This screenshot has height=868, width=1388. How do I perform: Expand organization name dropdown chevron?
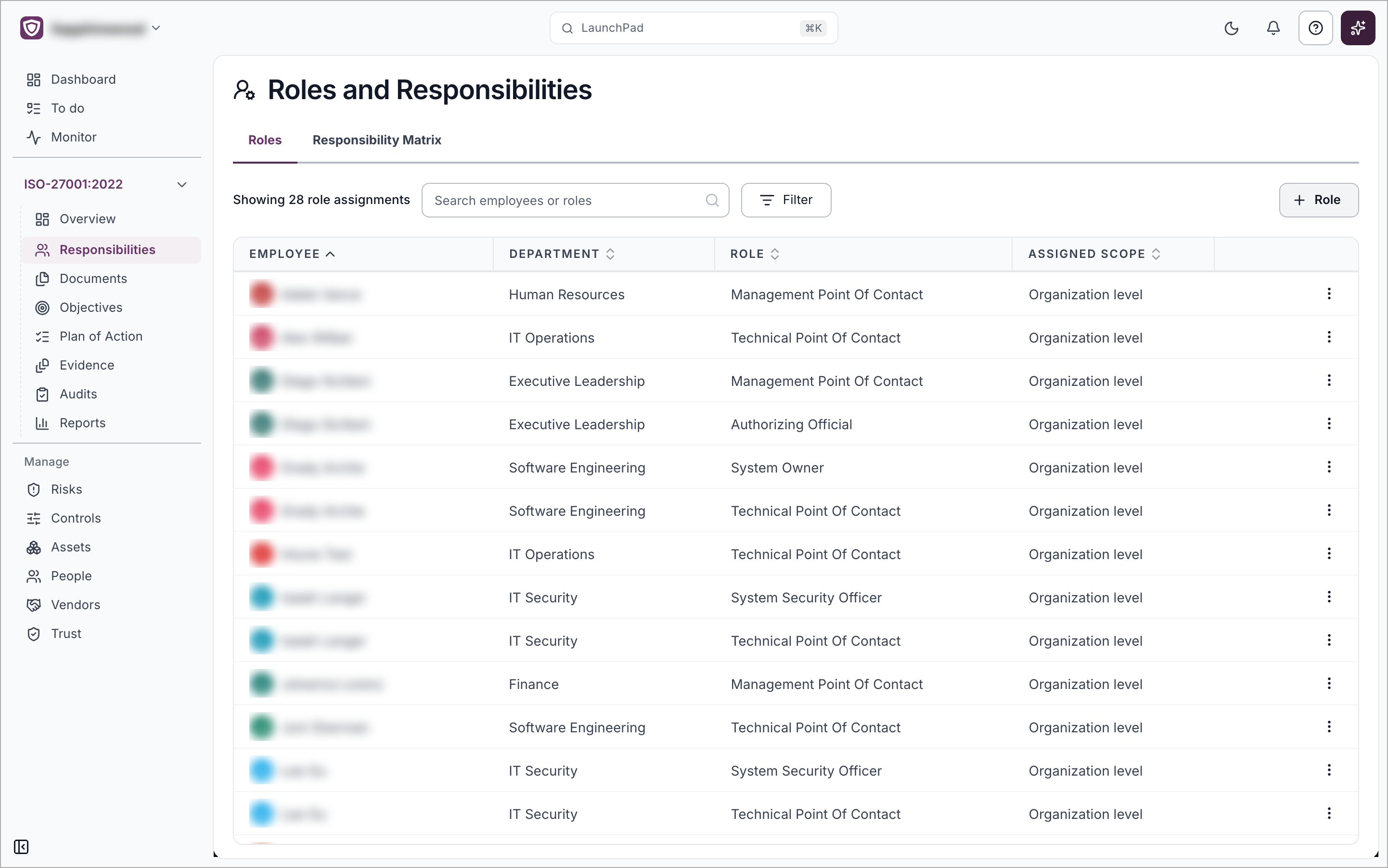point(155,28)
